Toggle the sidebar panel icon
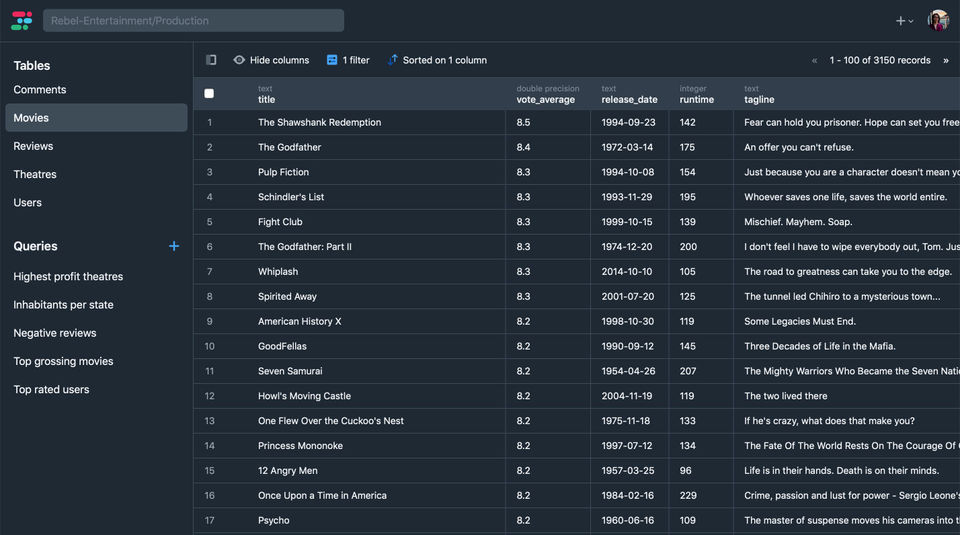Image resolution: width=960 pixels, height=535 pixels. [211, 60]
